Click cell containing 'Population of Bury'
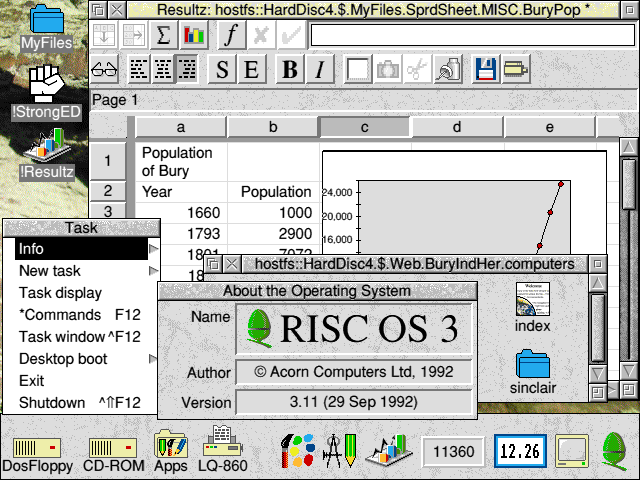 coord(181,162)
